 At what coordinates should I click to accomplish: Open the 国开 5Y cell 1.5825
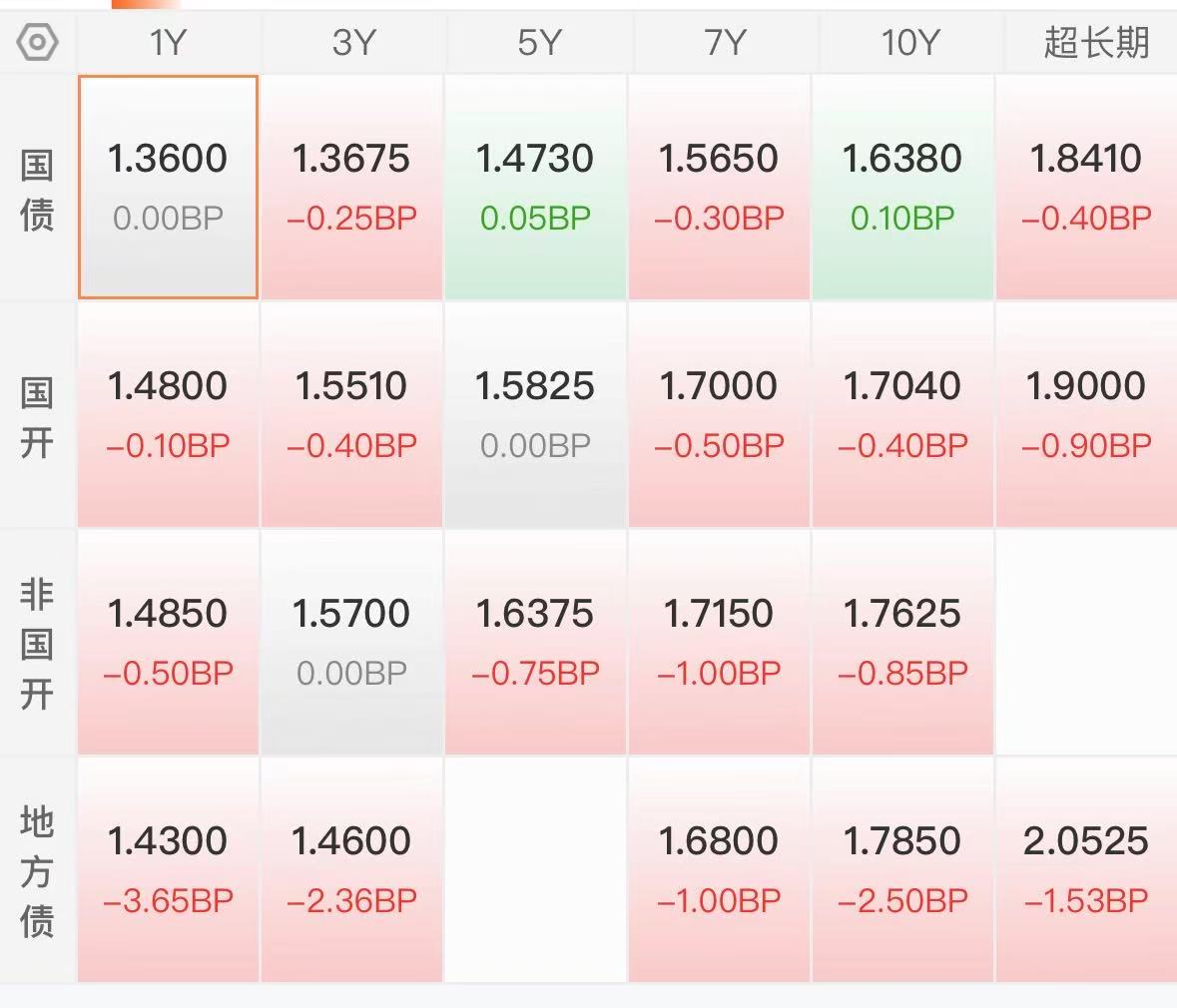pyautogui.click(x=535, y=415)
